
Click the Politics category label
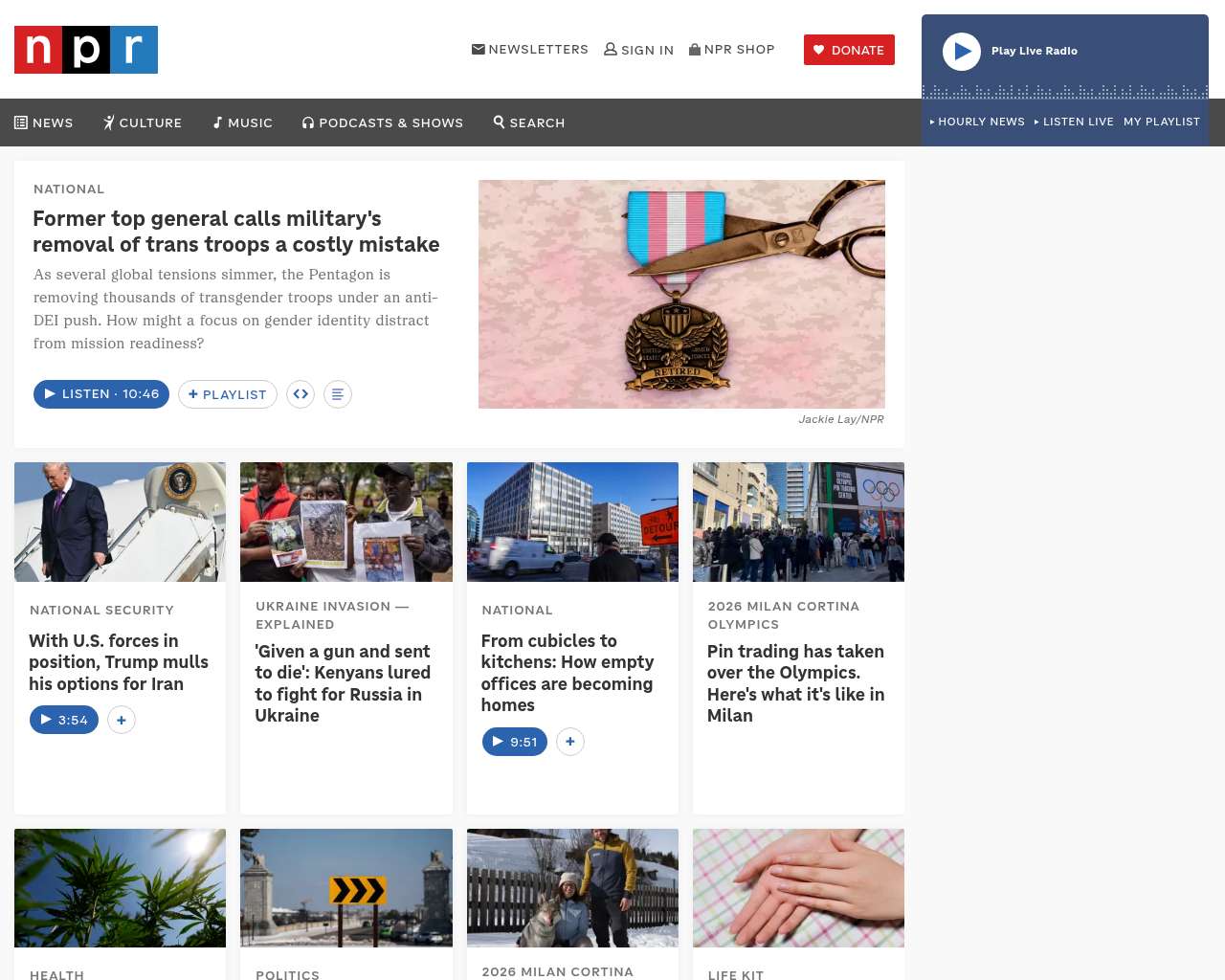[x=287, y=974]
